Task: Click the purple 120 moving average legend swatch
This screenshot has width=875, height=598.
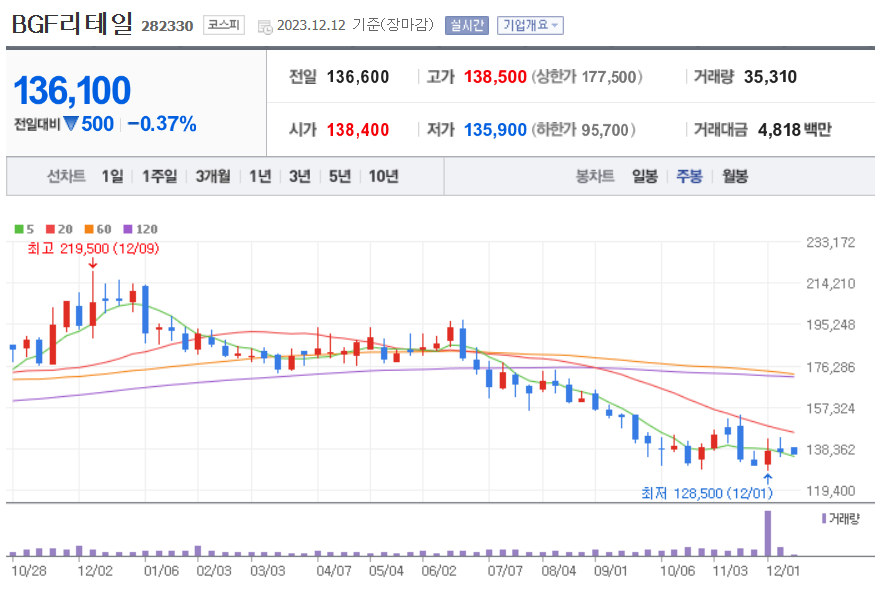Action: tap(128, 229)
